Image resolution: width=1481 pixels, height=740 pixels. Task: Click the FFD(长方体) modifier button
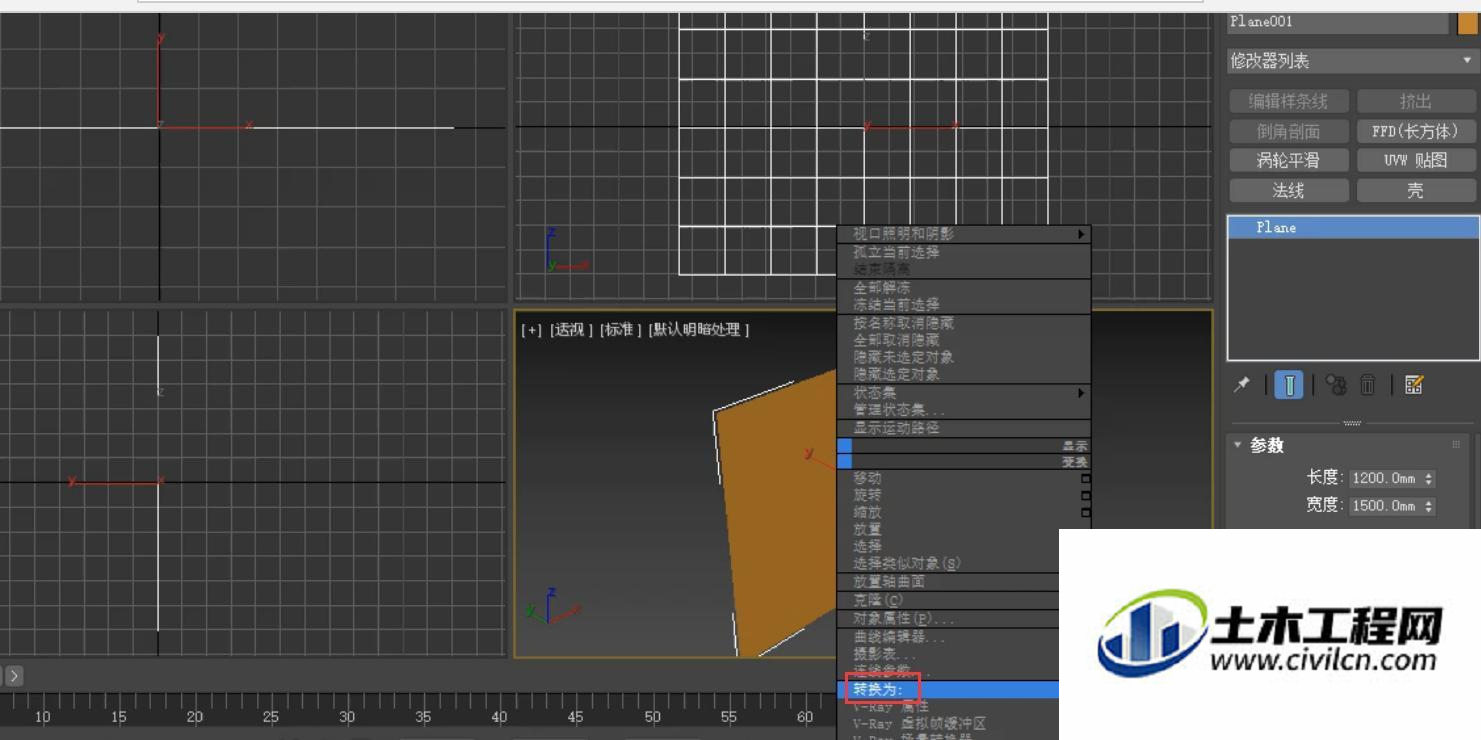click(x=1416, y=131)
